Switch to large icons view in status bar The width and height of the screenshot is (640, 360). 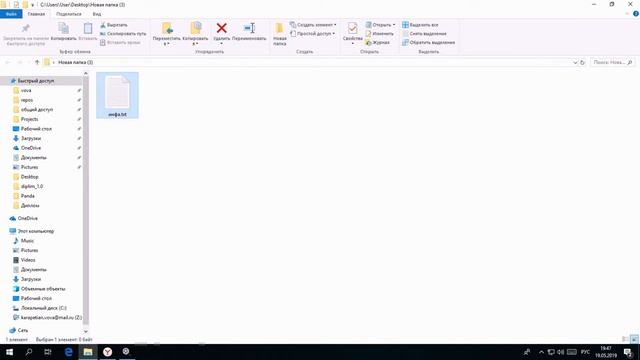634,339
